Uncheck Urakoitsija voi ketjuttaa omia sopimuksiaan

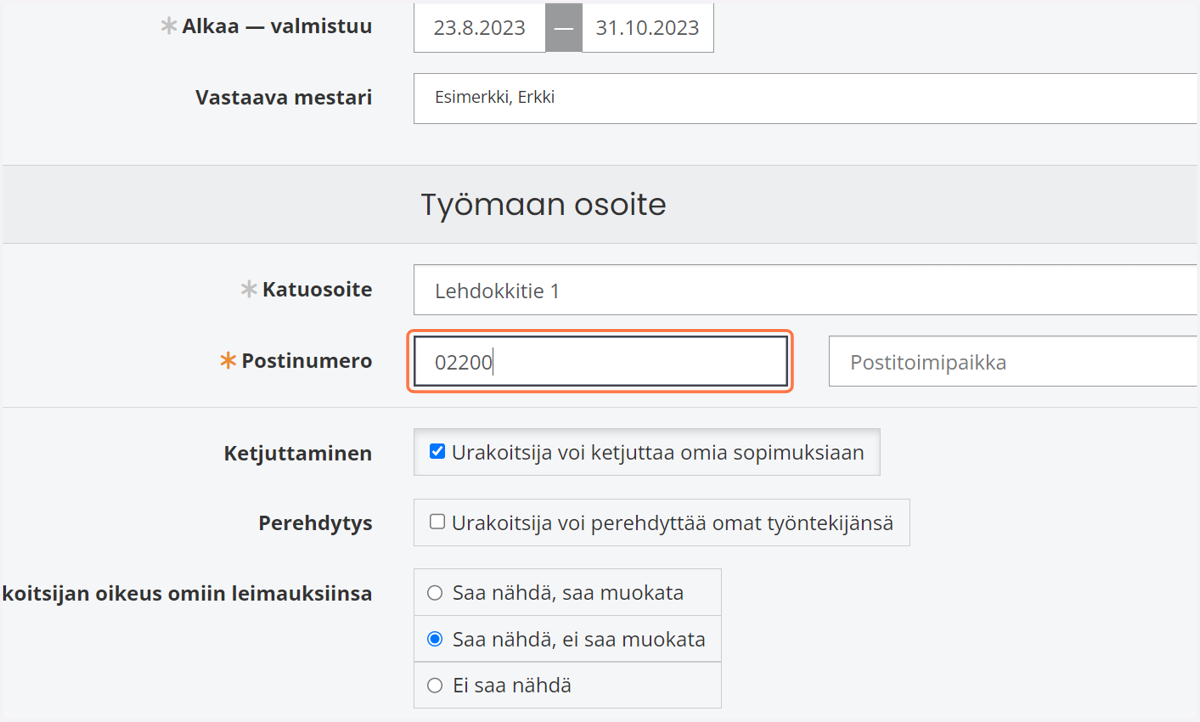437,451
